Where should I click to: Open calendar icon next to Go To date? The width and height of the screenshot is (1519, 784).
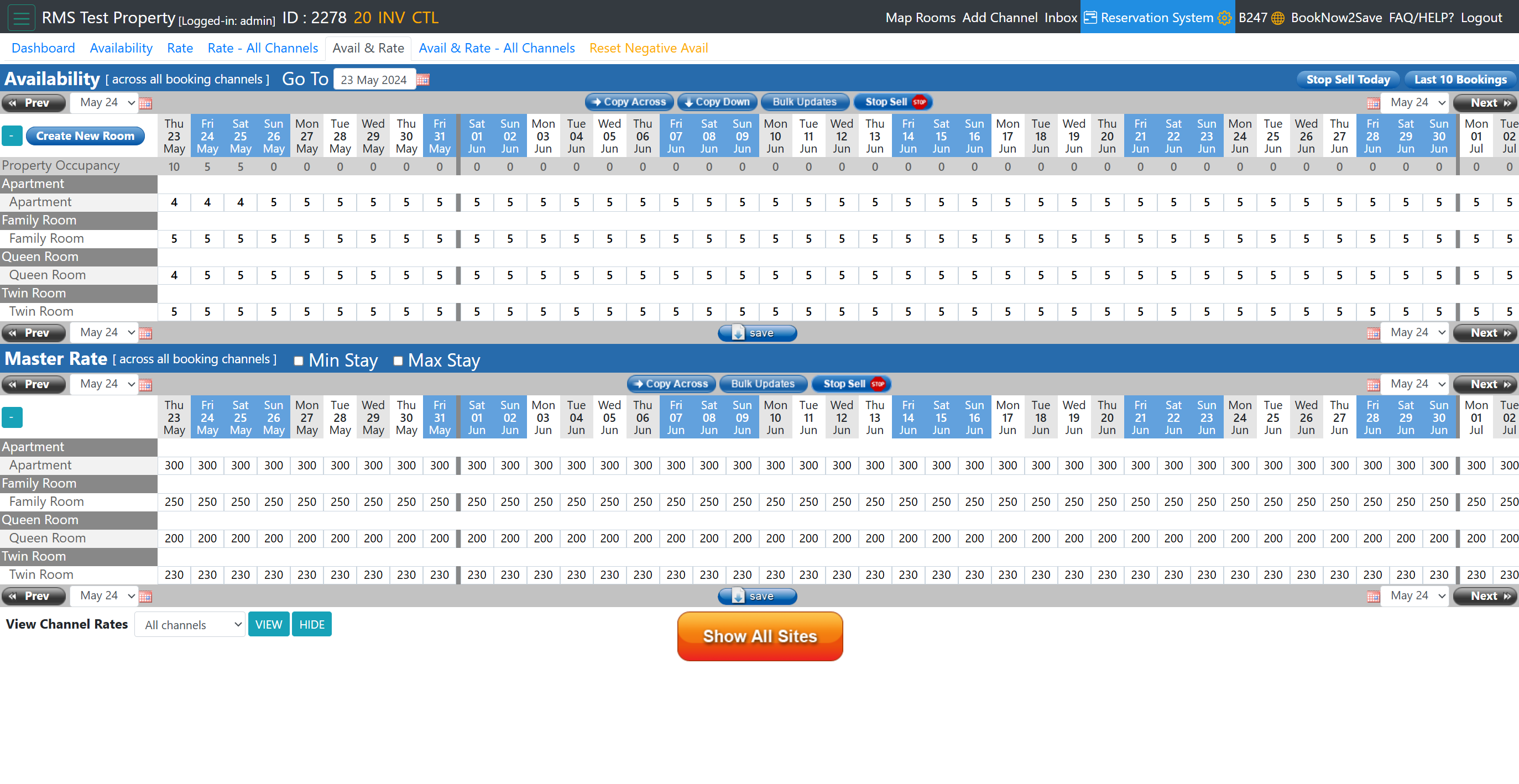pyautogui.click(x=423, y=80)
